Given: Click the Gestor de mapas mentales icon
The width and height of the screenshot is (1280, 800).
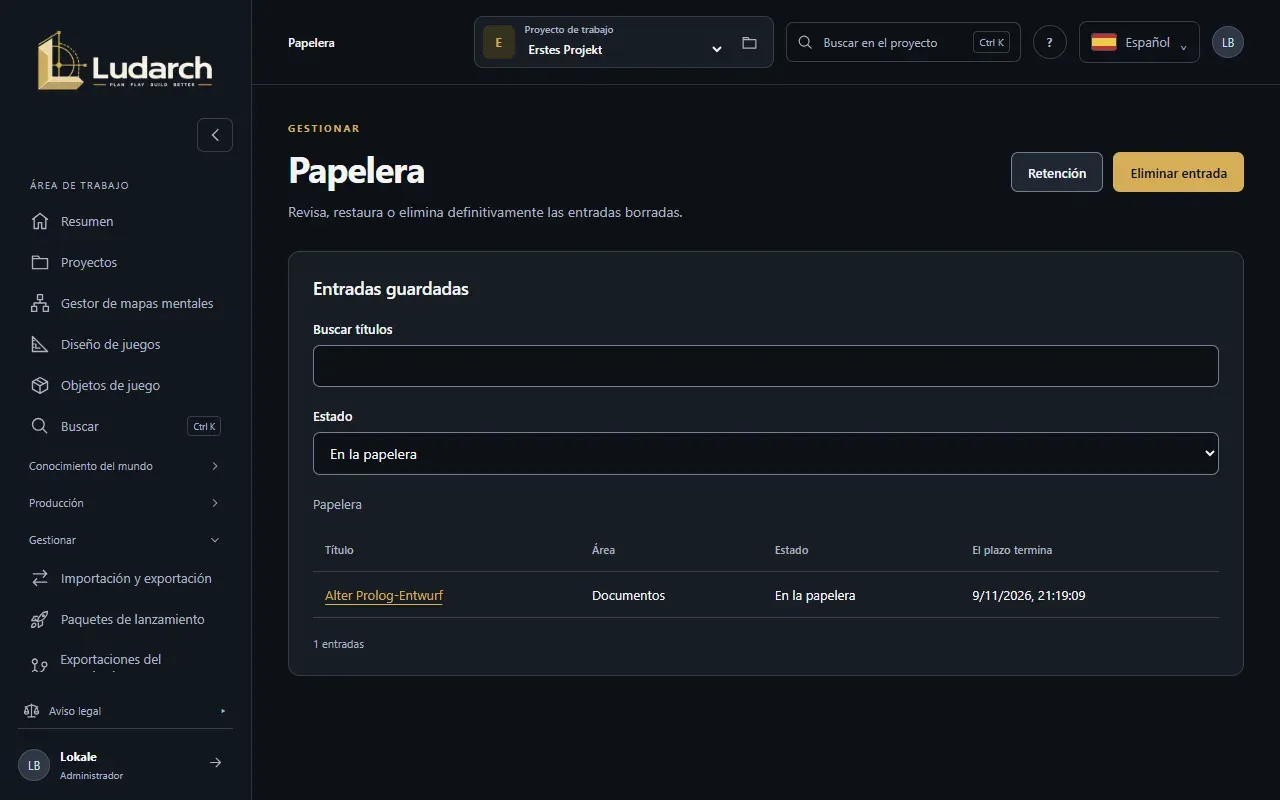Looking at the screenshot, I should (x=40, y=303).
